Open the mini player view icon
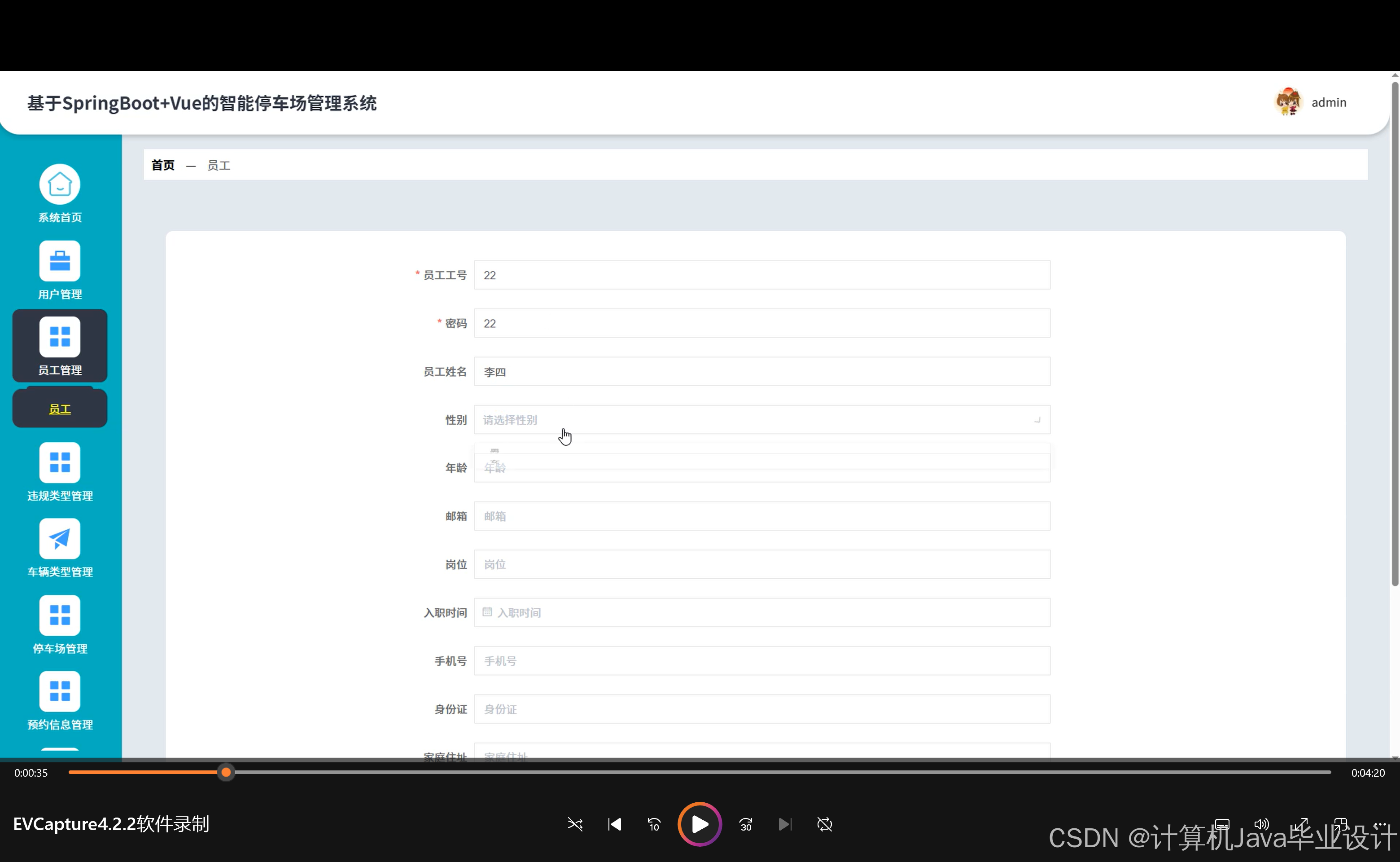This screenshot has width=1400, height=862. point(1341,824)
